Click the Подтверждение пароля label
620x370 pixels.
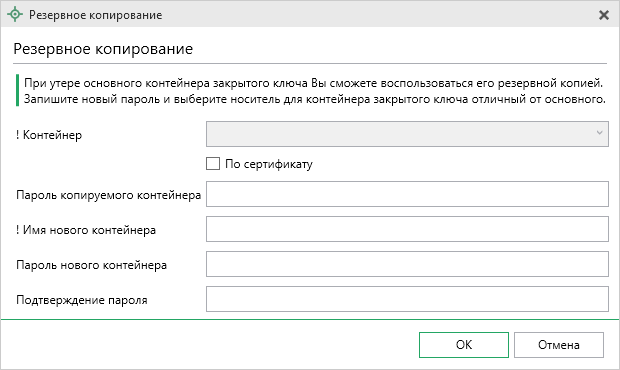point(81,300)
